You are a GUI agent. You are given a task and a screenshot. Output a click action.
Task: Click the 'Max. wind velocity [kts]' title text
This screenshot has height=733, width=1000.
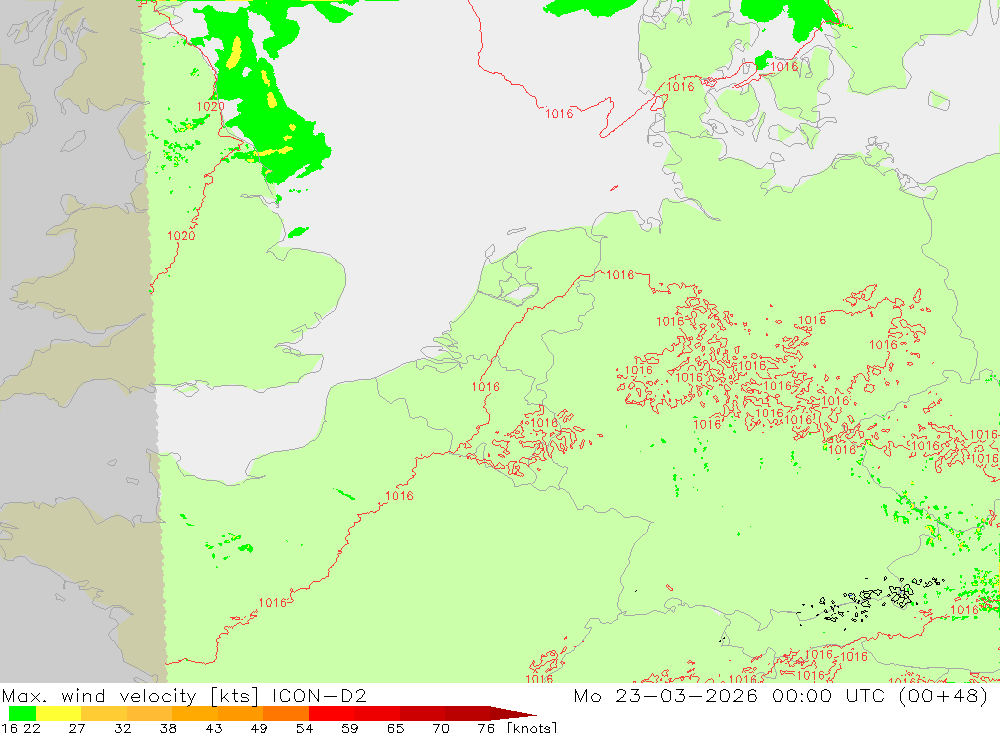[x=131, y=695]
